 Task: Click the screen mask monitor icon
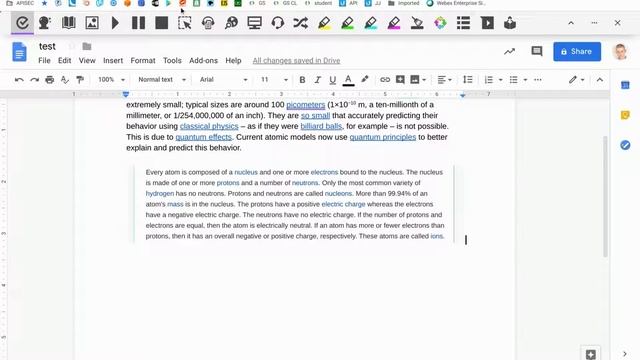[x=255, y=23]
